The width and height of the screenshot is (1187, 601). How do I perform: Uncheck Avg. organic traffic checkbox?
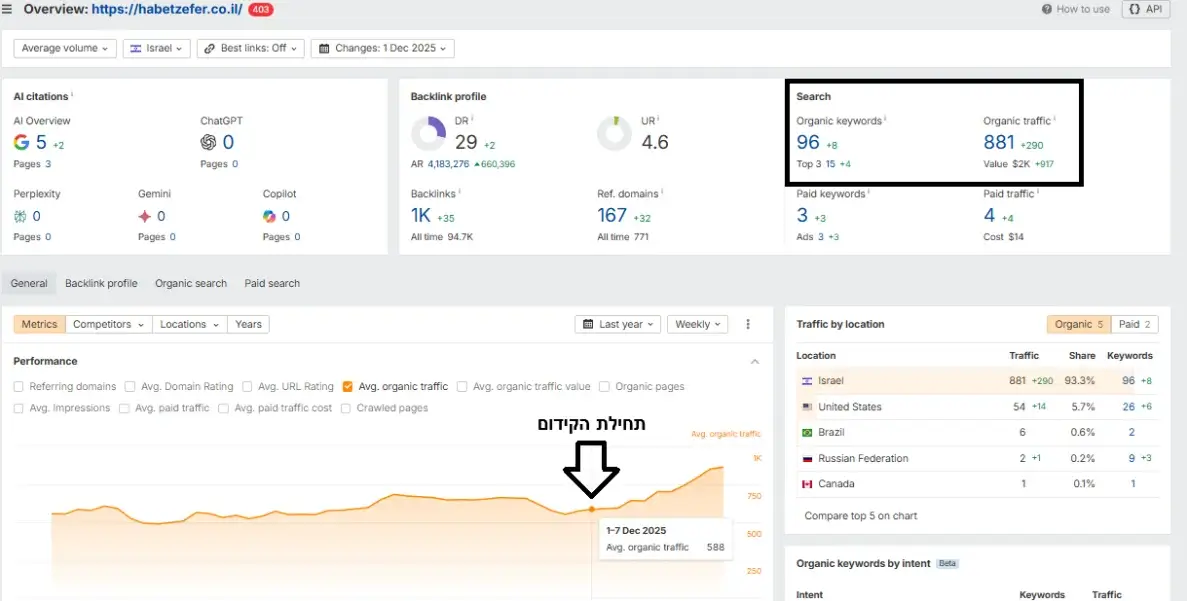pyautogui.click(x=348, y=386)
